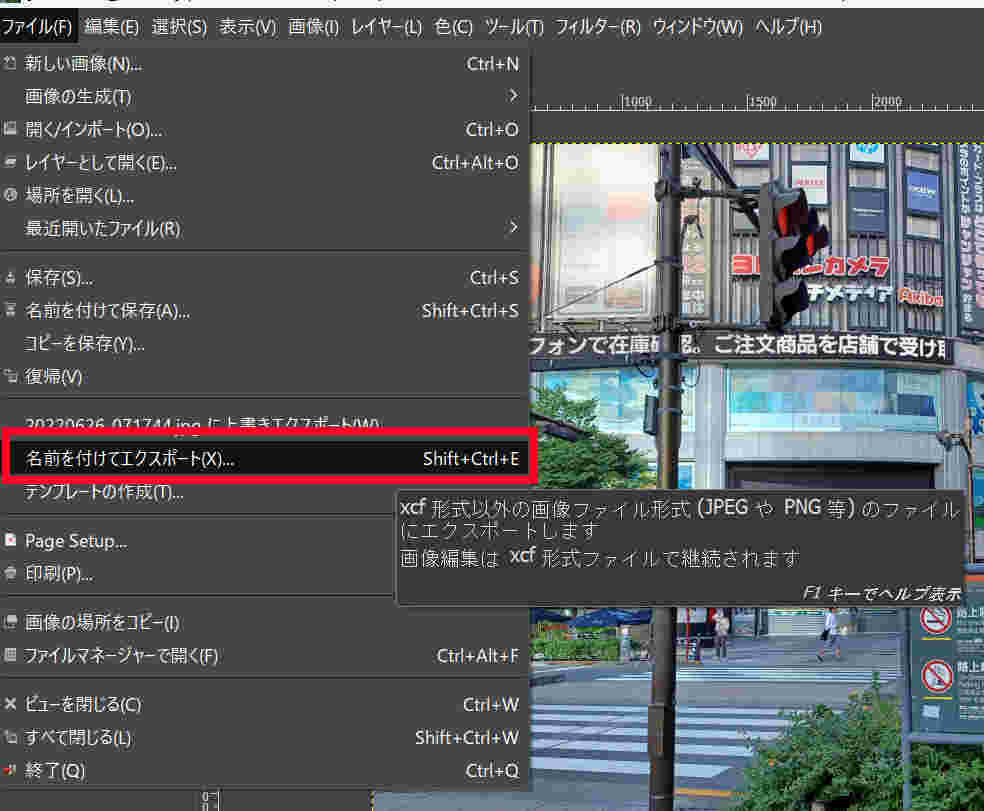984x811 pixels.
Task: Expand the 画像の生成 submenu arrow
Action: 513,97
